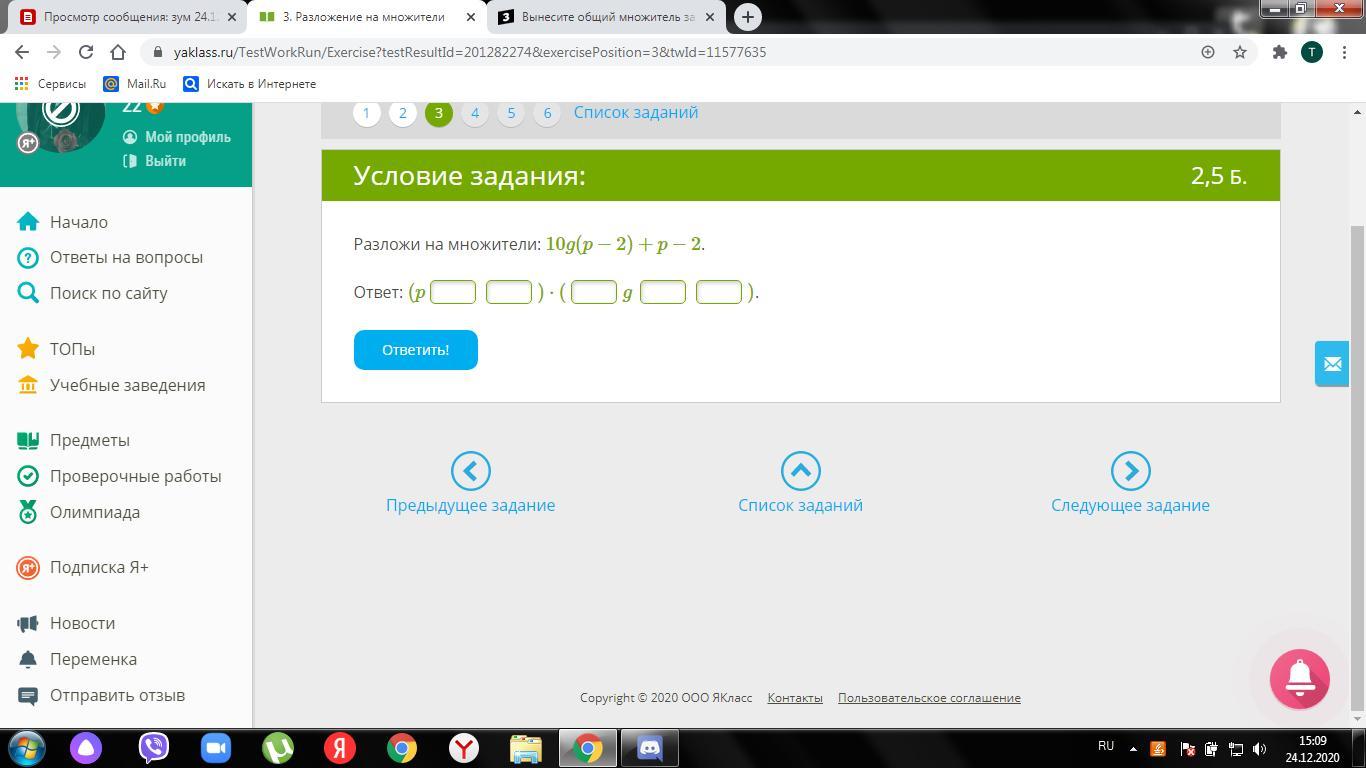Open the Искать в Интернете bookmark
Screen dimensions: 1366x768
pos(250,84)
